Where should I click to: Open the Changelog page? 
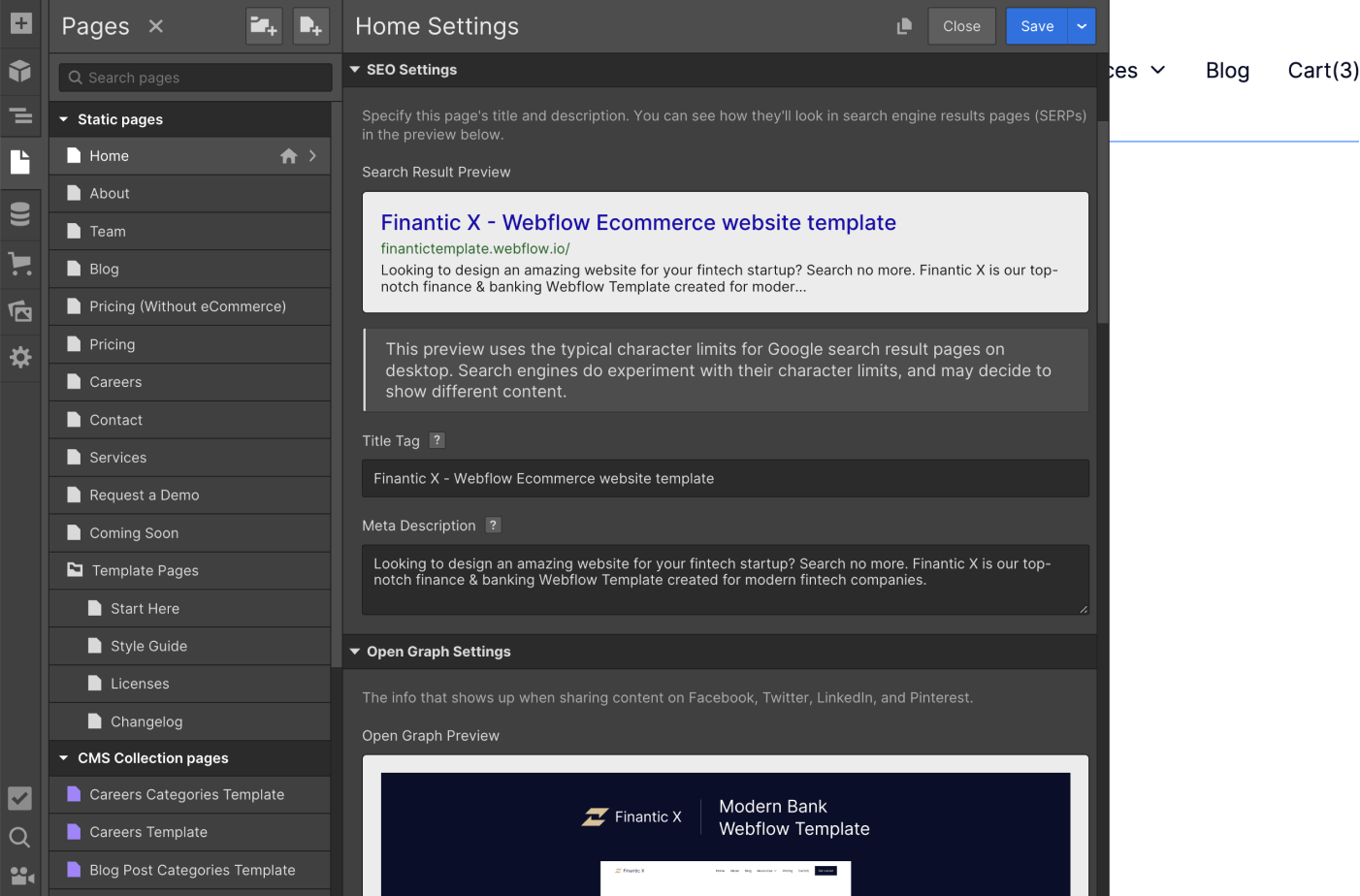[190, 721]
